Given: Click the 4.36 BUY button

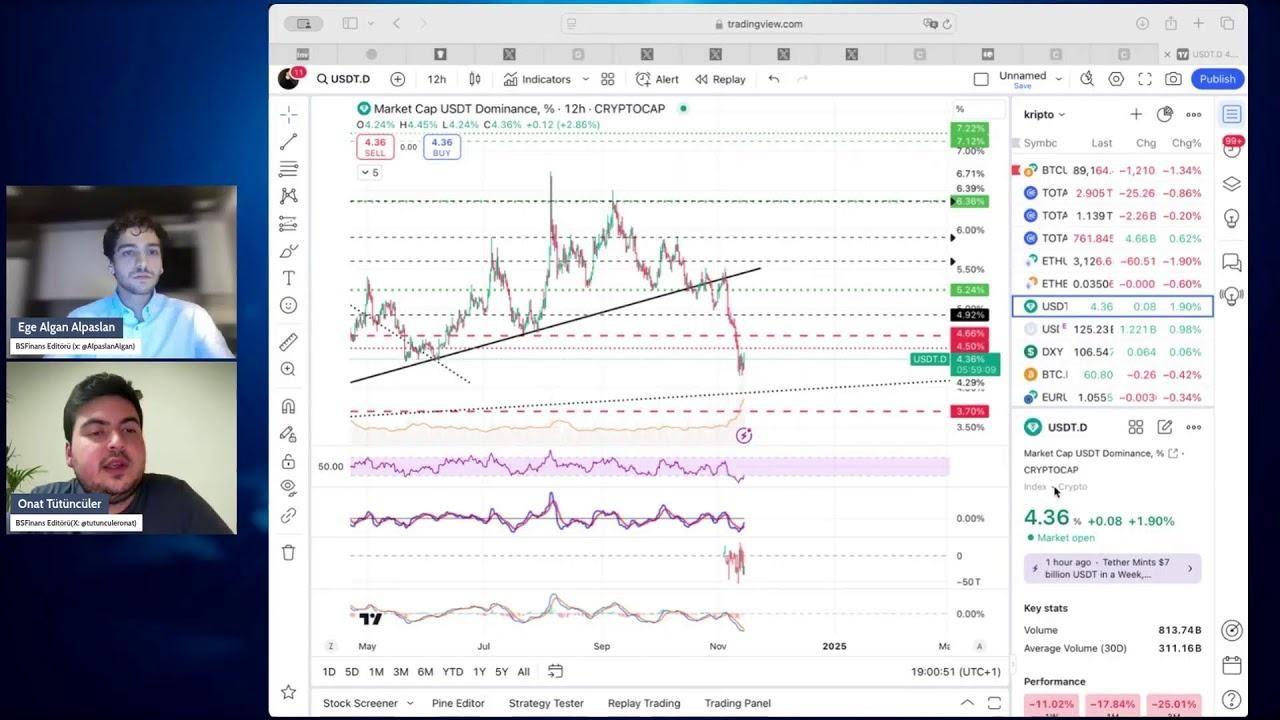Looking at the screenshot, I should 442,147.
